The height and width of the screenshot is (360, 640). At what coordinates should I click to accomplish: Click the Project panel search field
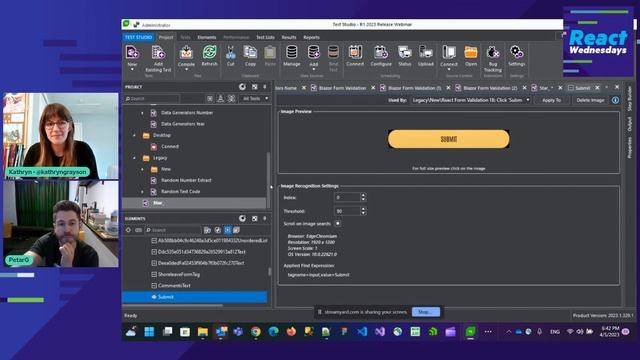click(152, 98)
